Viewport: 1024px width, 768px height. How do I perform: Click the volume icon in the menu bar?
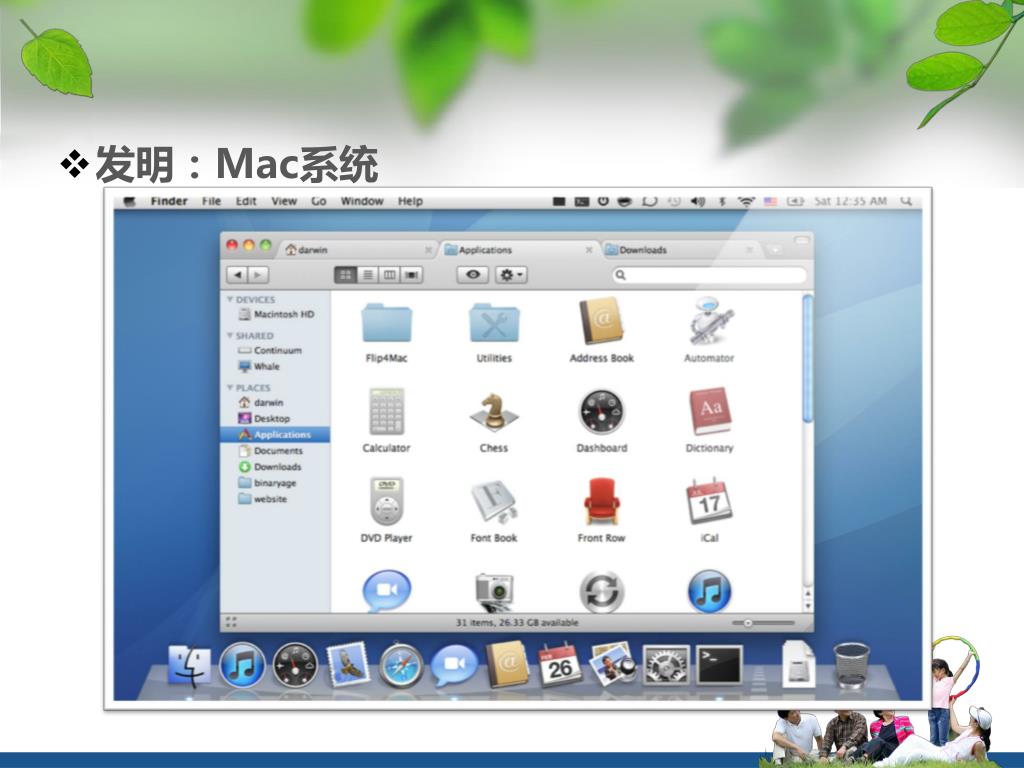point(697,201)
